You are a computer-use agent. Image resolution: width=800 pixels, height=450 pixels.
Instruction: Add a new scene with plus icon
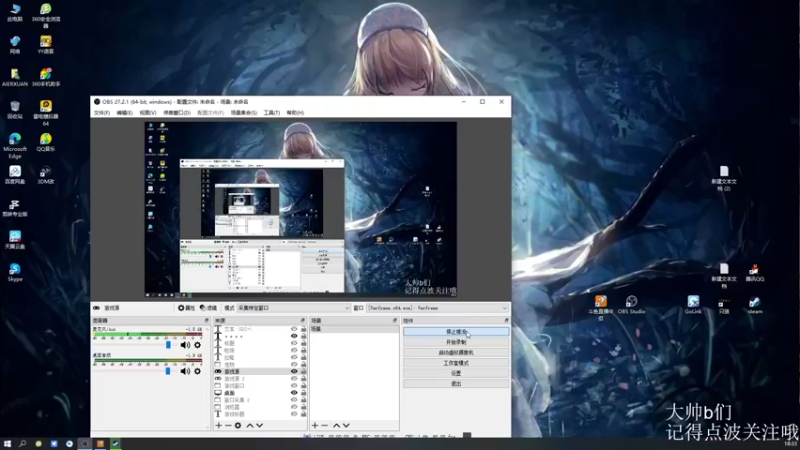(x=315, y=425)
